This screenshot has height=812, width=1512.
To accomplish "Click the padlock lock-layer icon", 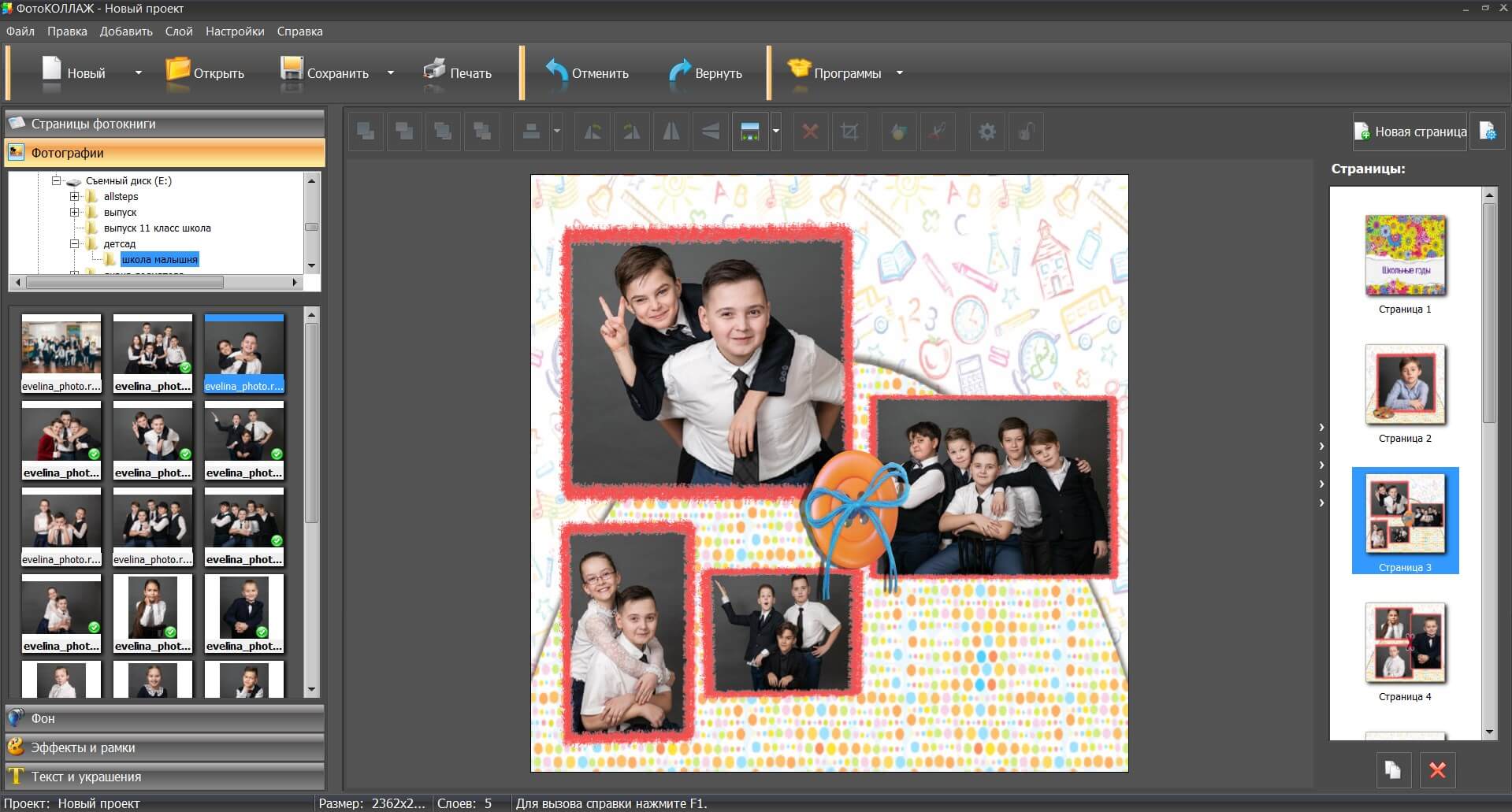I will coord(1026,132).
